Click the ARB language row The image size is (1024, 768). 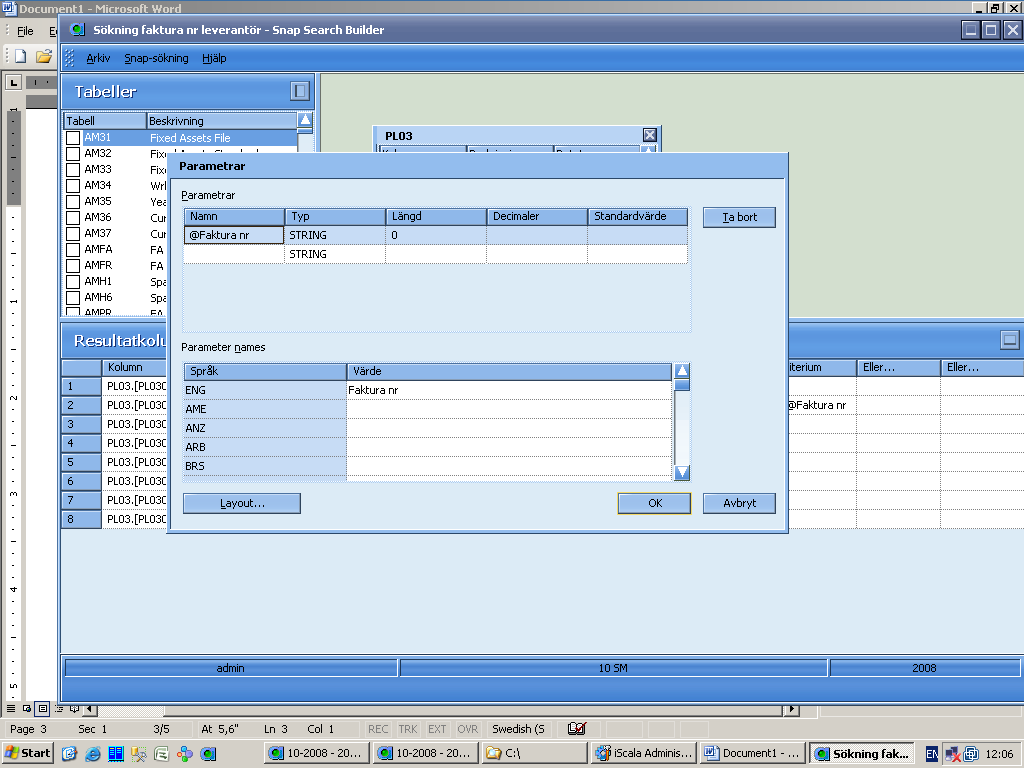[x=428, y=447]
